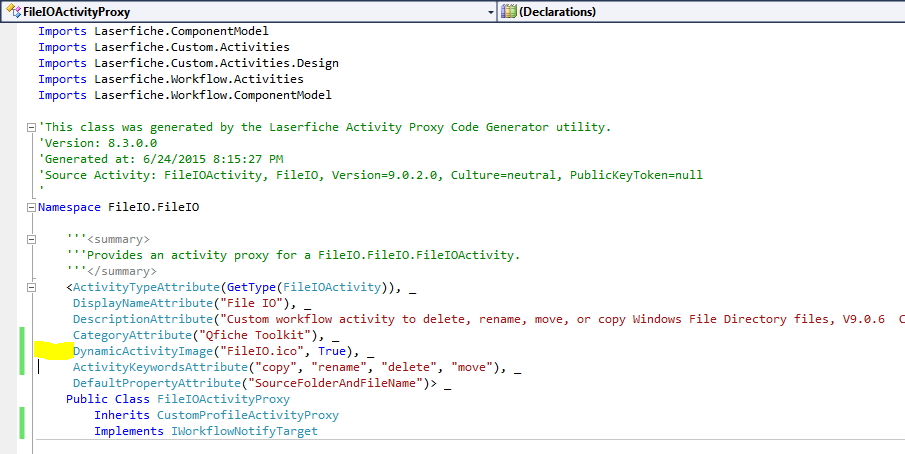Click the "move" keyword string

coord(472,367)
